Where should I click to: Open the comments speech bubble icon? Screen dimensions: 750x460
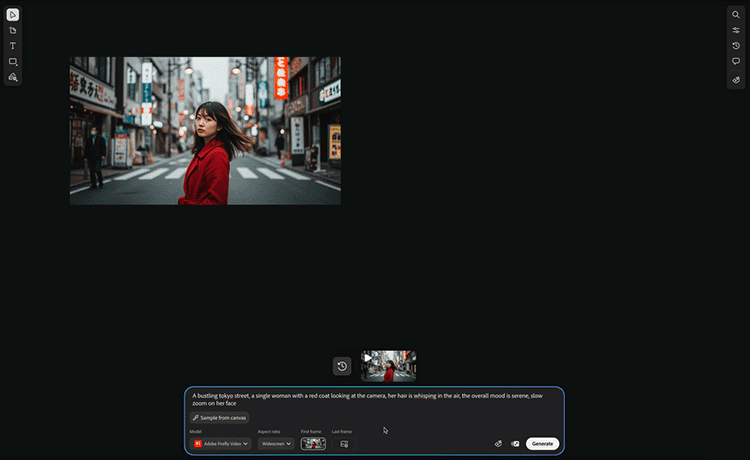pyautogui.click(x=736, y=62)
